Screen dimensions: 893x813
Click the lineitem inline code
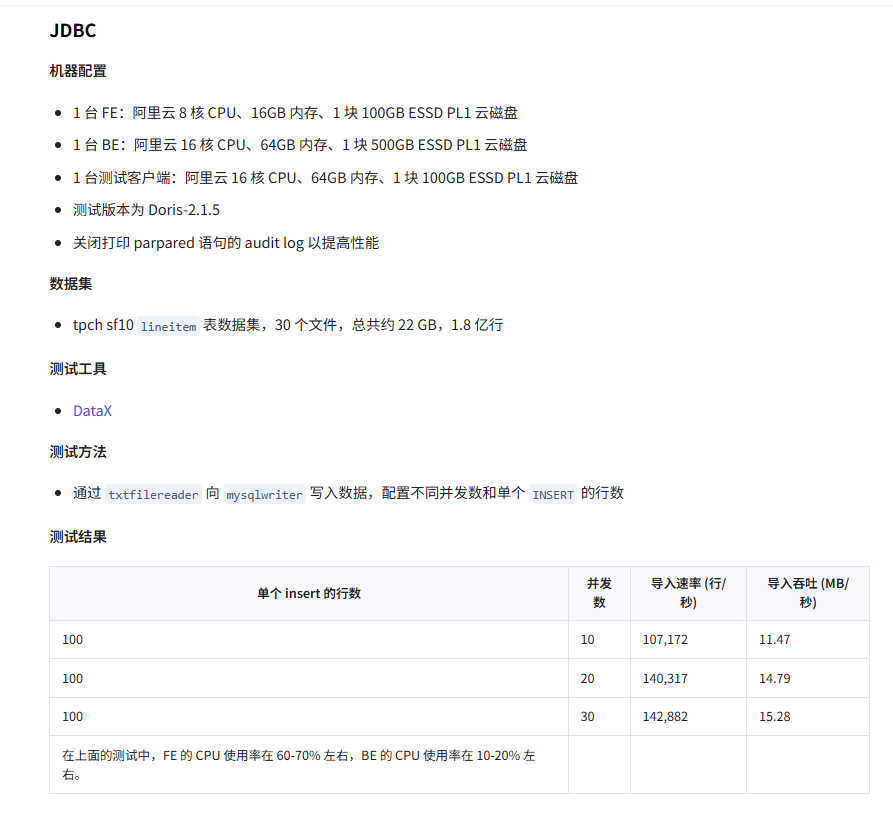(x=169, y=326)
